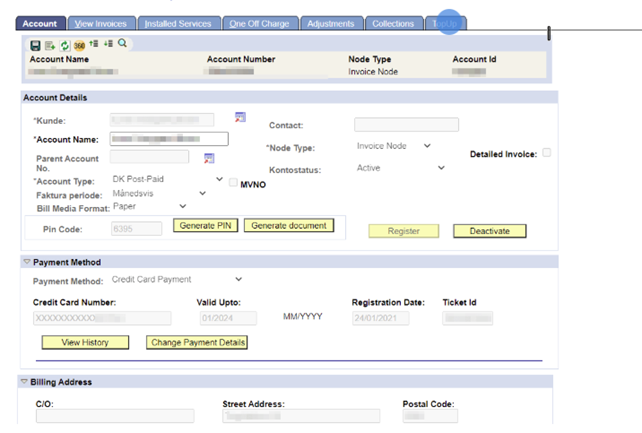Collapse the Payment Method section
This screenshot has height=433, width=642.
[27, 262]
